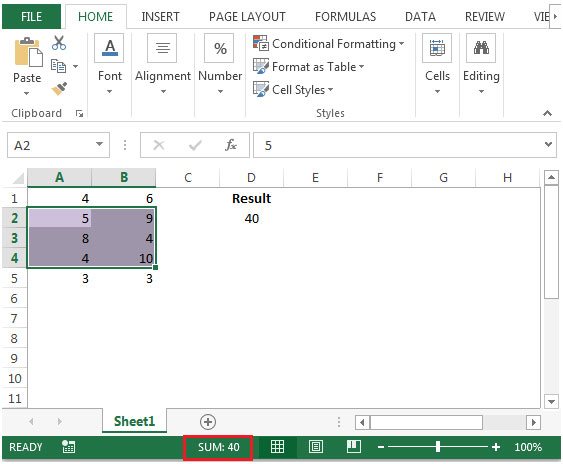
Task: Switch to Page Break Preview view
Action: click(x=354, y=447)
